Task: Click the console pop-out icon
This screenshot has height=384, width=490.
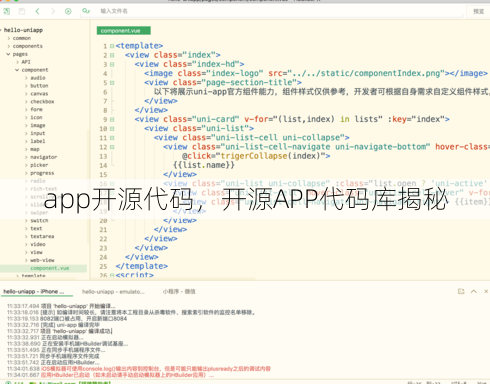Action: click(x=461, y=291)
